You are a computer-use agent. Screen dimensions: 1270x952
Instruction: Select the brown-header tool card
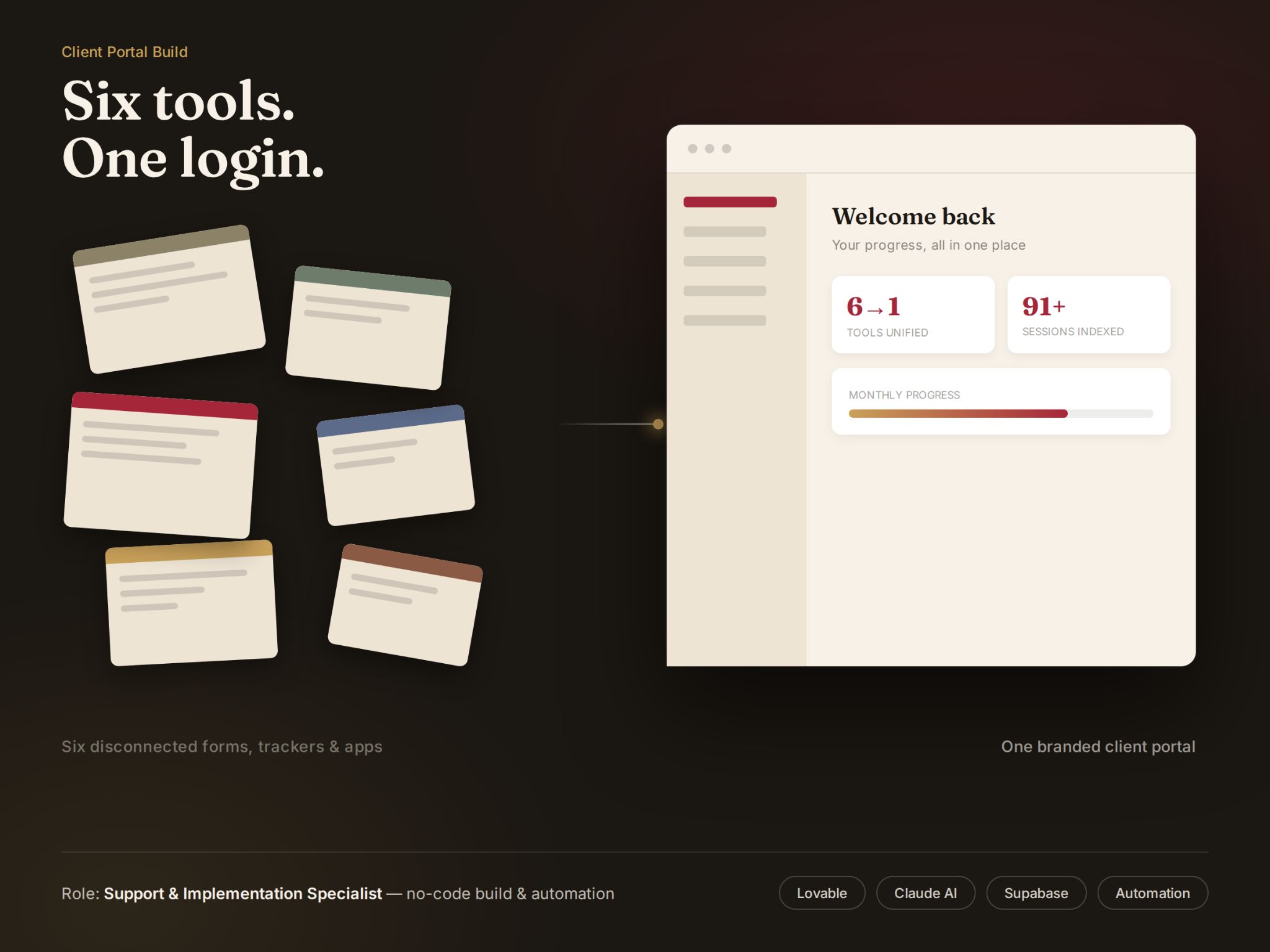(x=405, y=605)
